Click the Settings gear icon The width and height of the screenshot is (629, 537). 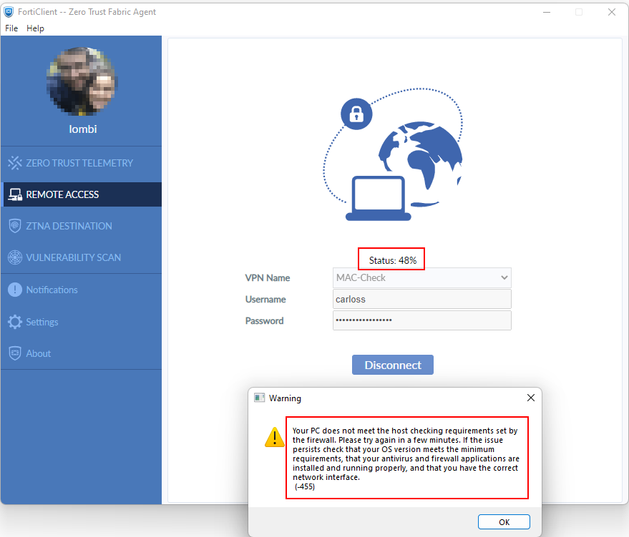tap(15, 322)
